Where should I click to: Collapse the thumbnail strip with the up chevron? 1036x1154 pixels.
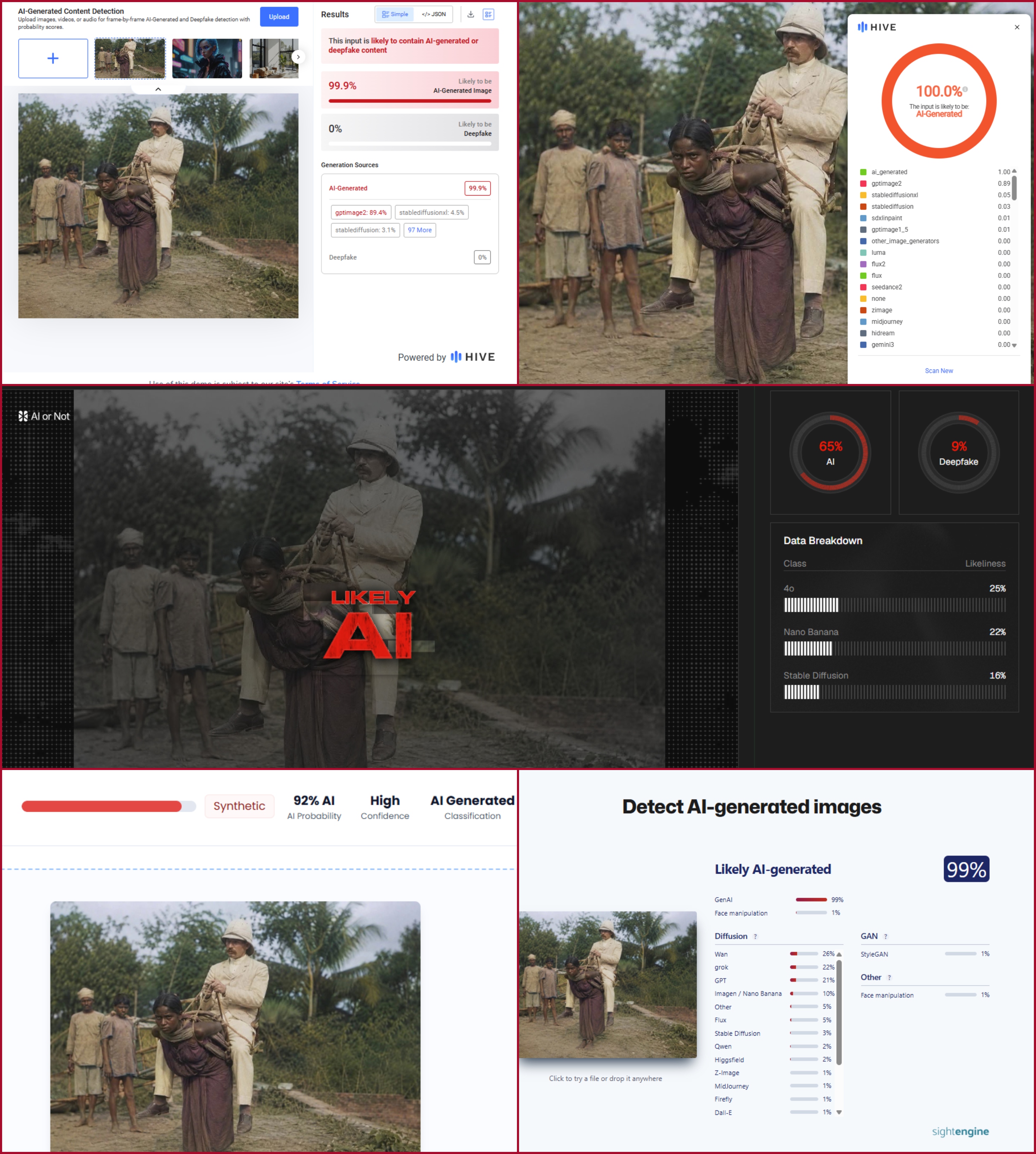pyautogui.click(x=158, y=89)
